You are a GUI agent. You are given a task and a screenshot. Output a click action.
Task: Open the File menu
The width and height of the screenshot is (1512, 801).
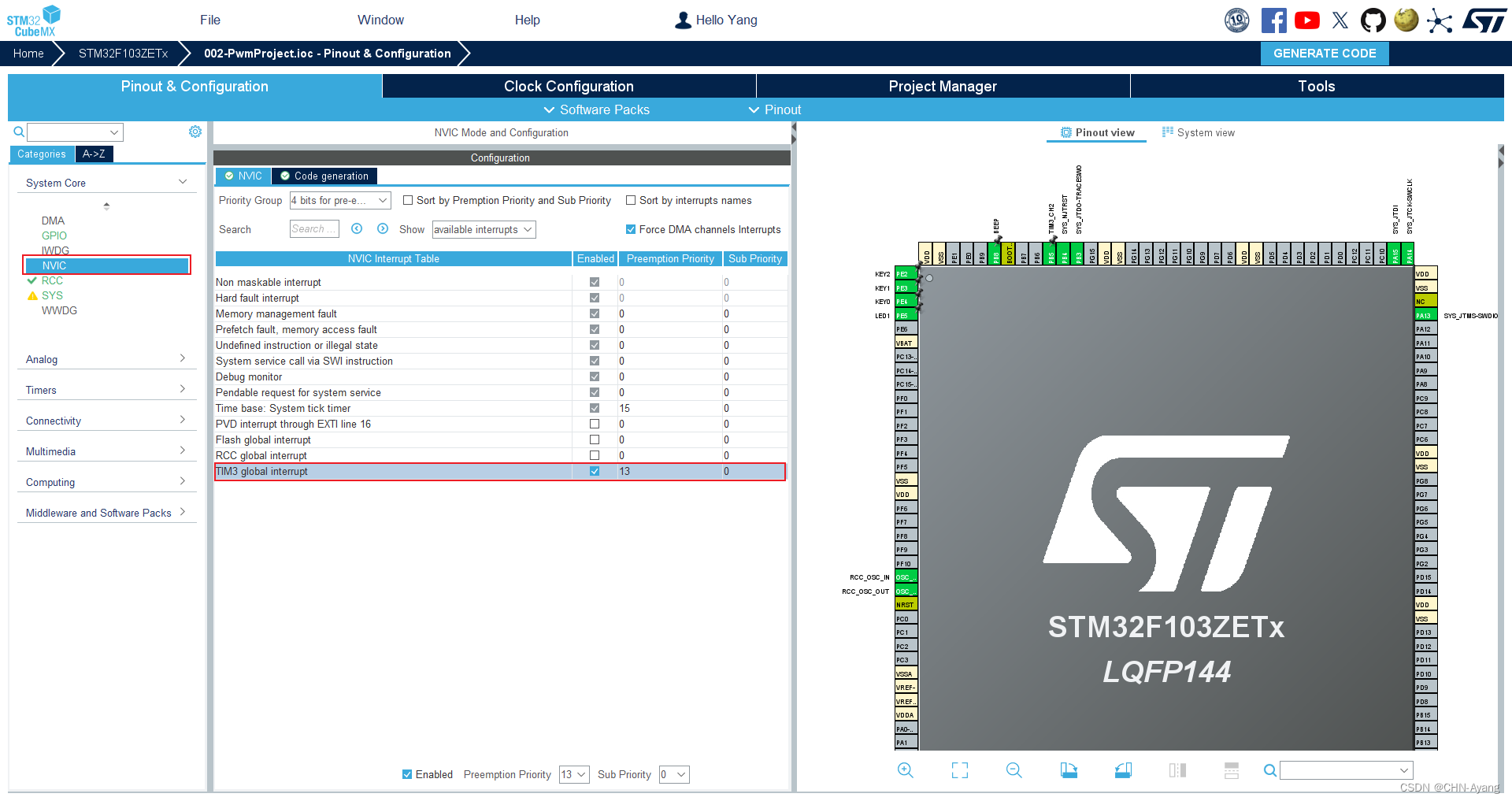(210, 20)
